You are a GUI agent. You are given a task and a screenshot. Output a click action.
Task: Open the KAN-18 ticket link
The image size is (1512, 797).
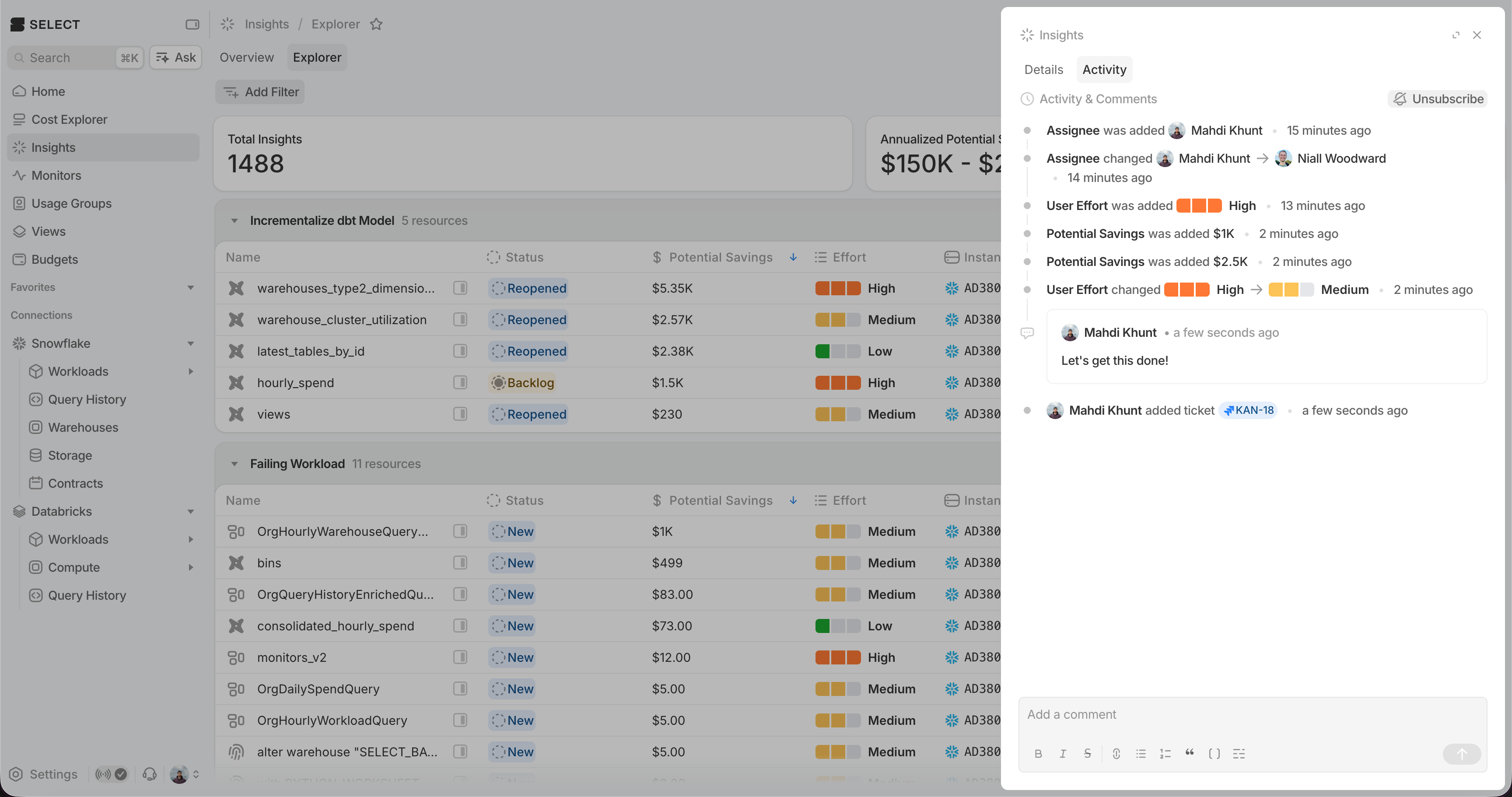(x=1248, y=410)
